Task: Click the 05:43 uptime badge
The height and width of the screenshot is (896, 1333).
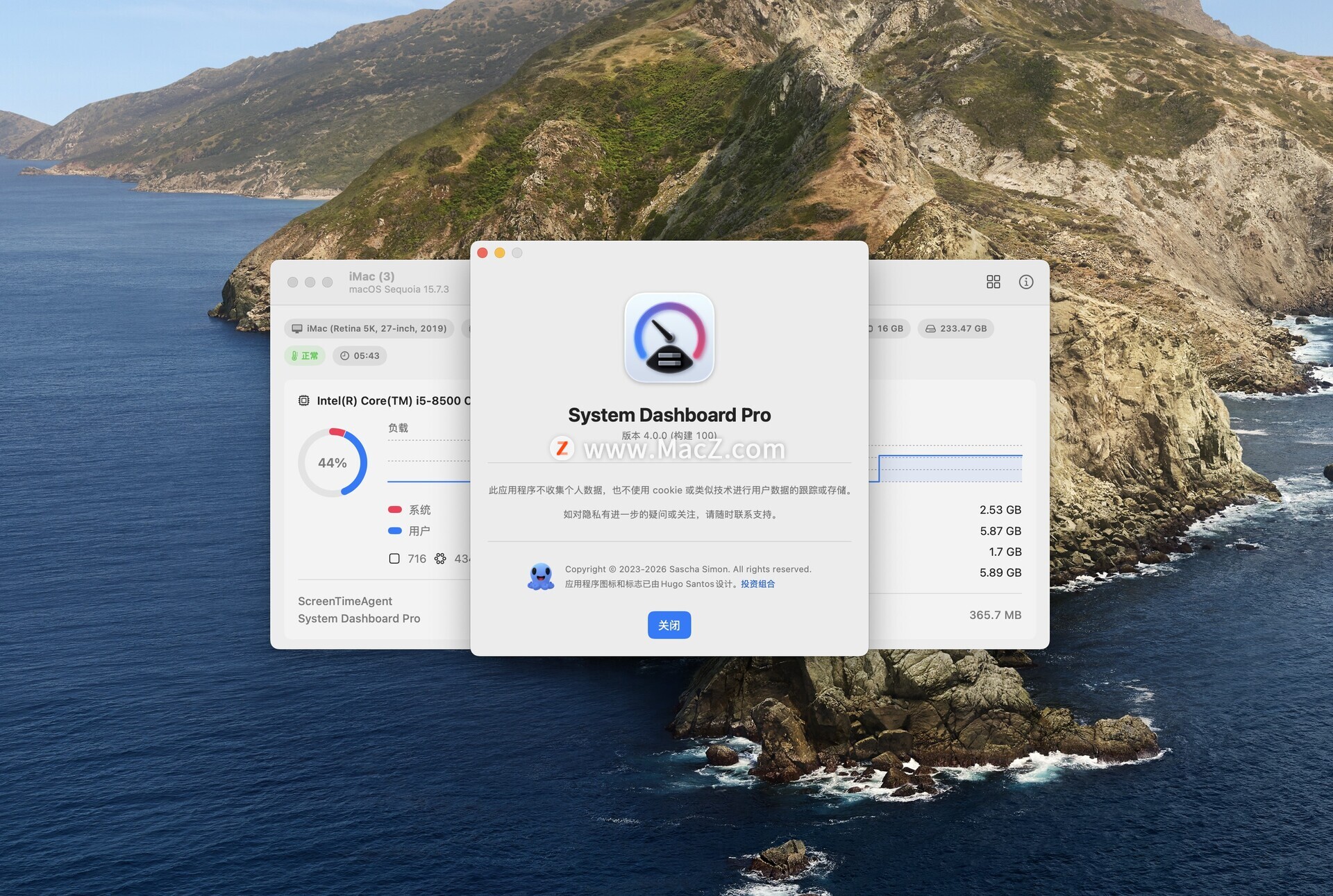Action: pyautogui.click(x=360, y=355)
